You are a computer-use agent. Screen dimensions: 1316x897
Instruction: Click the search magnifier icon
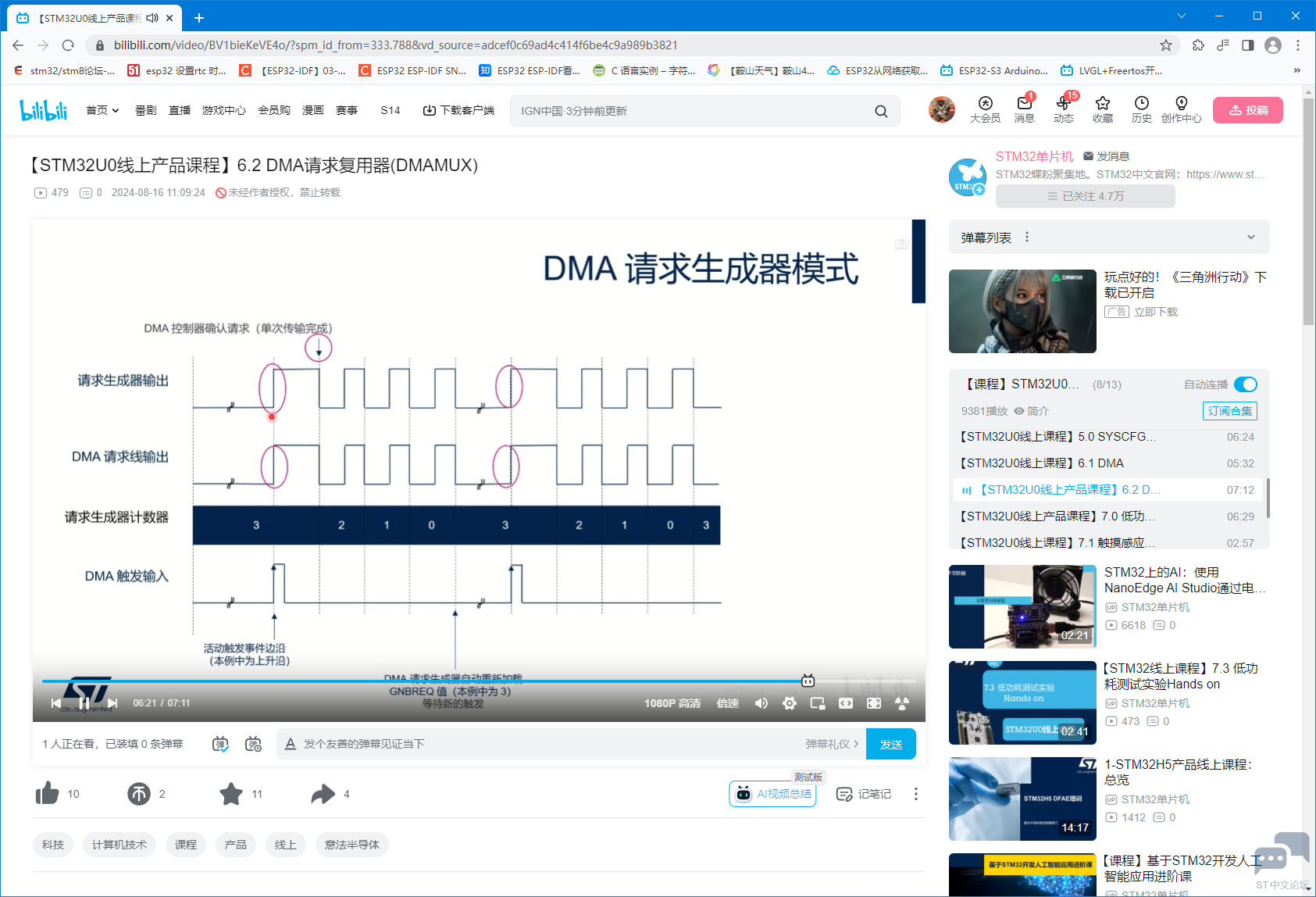[881, 111]
